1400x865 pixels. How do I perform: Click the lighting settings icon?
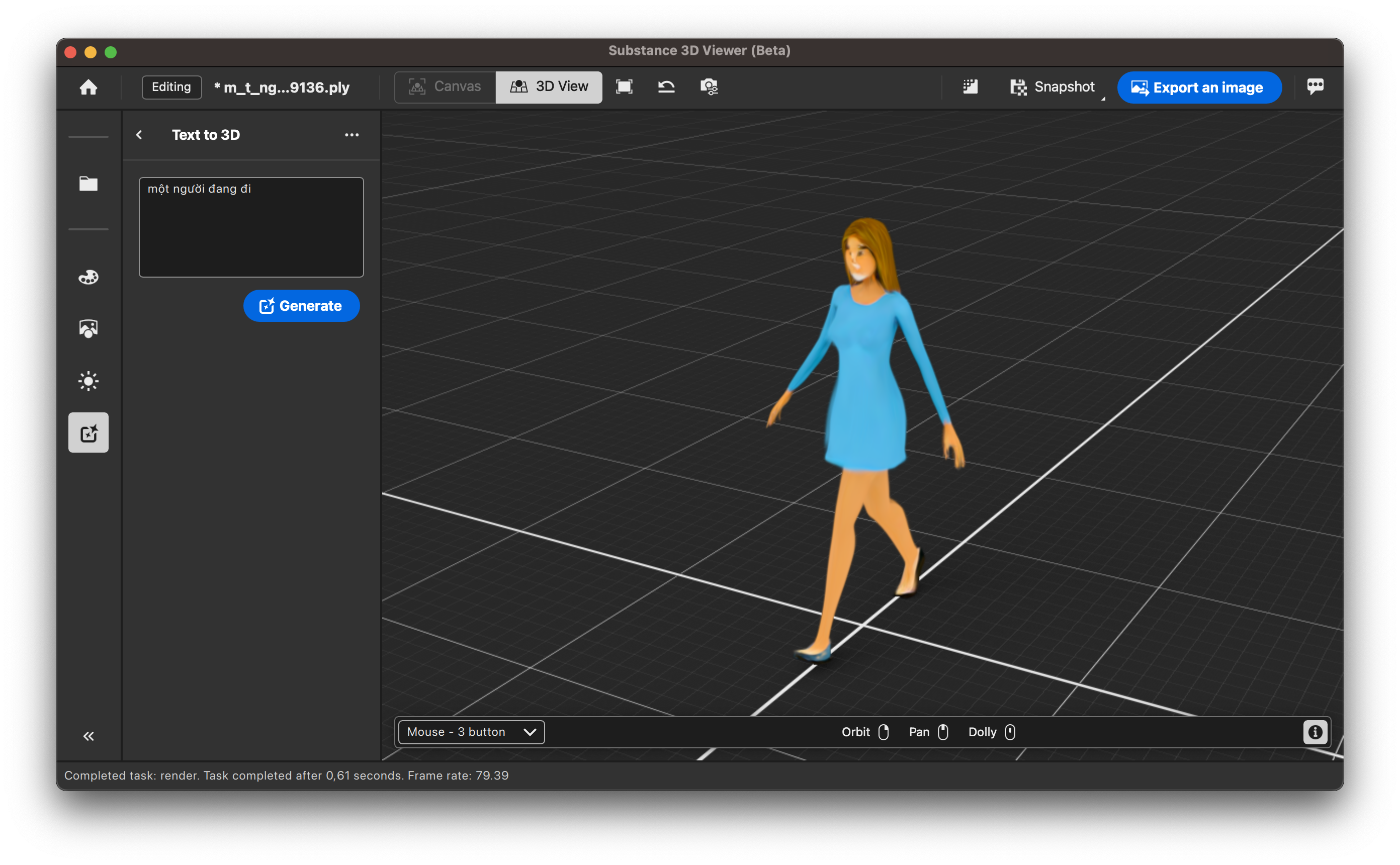pyautogui.click(x=88, y=381)
